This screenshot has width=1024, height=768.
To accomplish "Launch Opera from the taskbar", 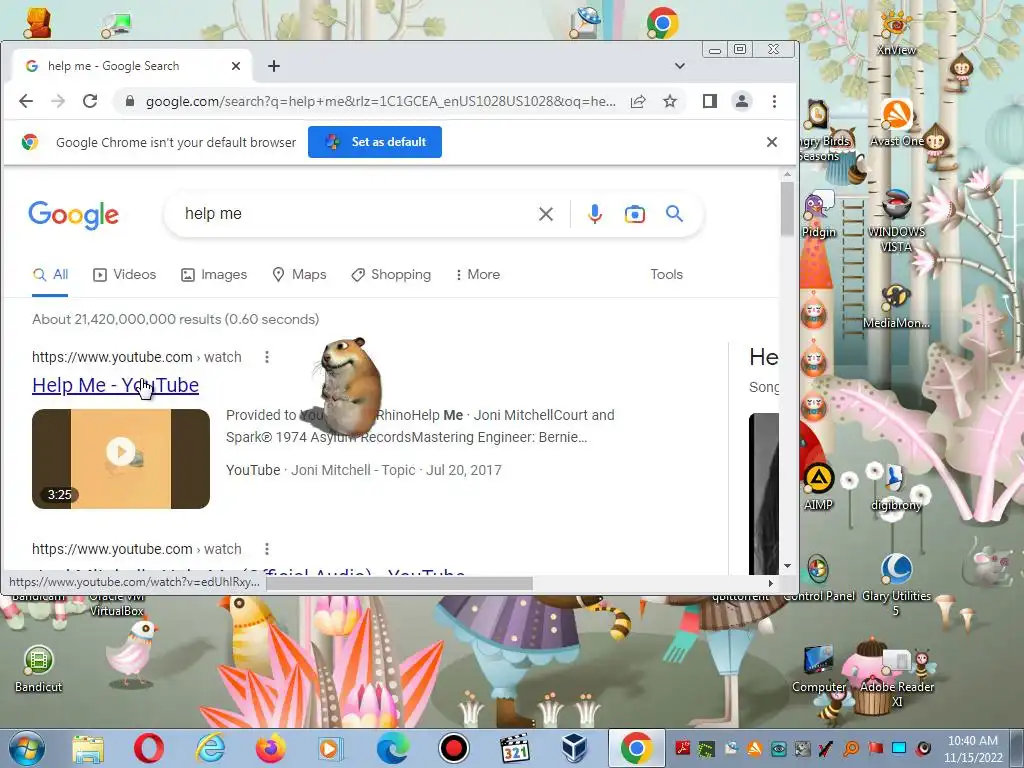I will coord(148,748).
